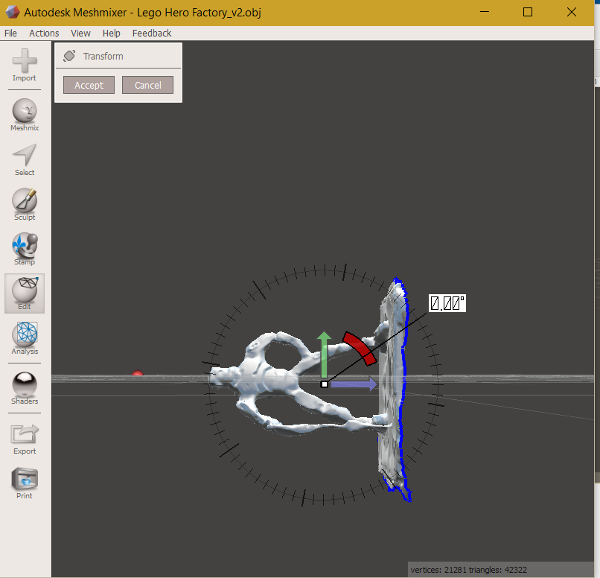Open the Sculpt brush tools
600x578 pixels.
24,204
